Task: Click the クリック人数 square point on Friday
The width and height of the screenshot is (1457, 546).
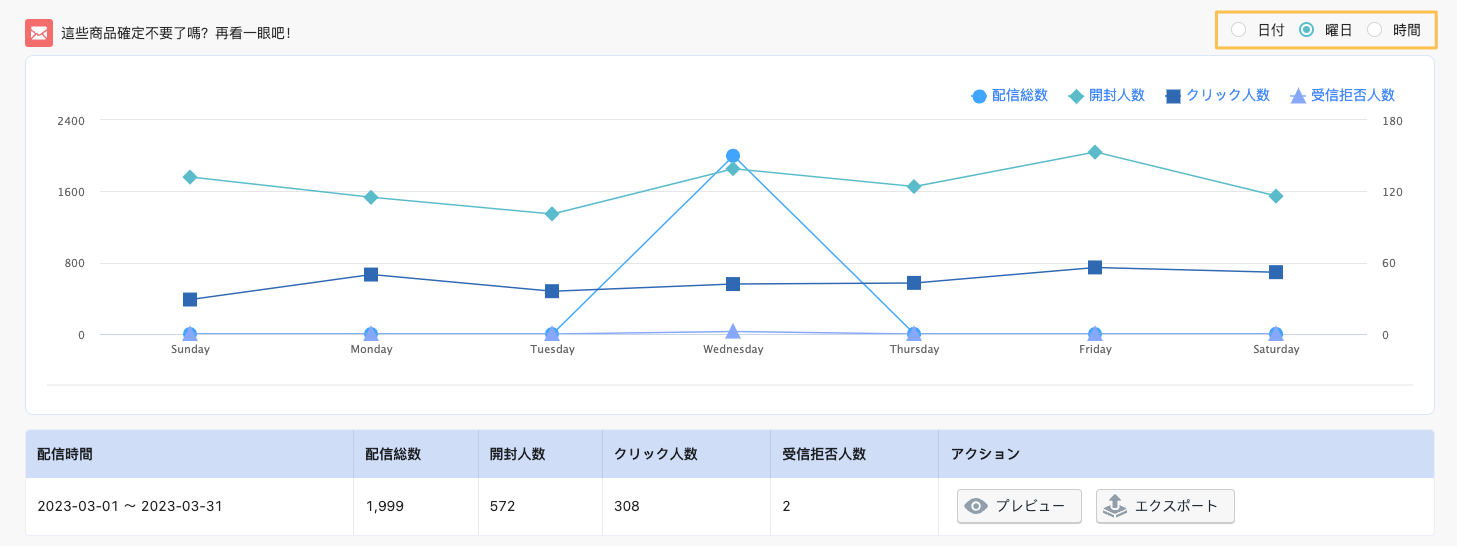Action: 1095,267
